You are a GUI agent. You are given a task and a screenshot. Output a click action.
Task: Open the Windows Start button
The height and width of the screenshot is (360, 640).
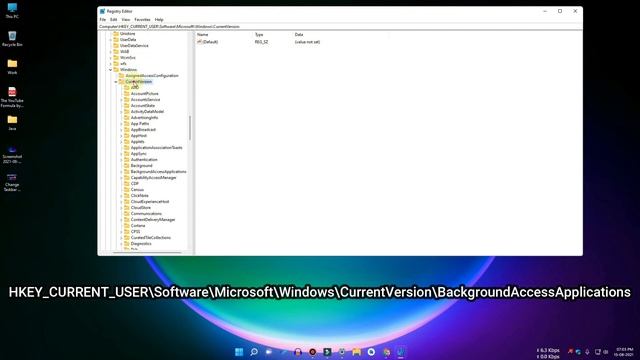click(x=239, y=352)
